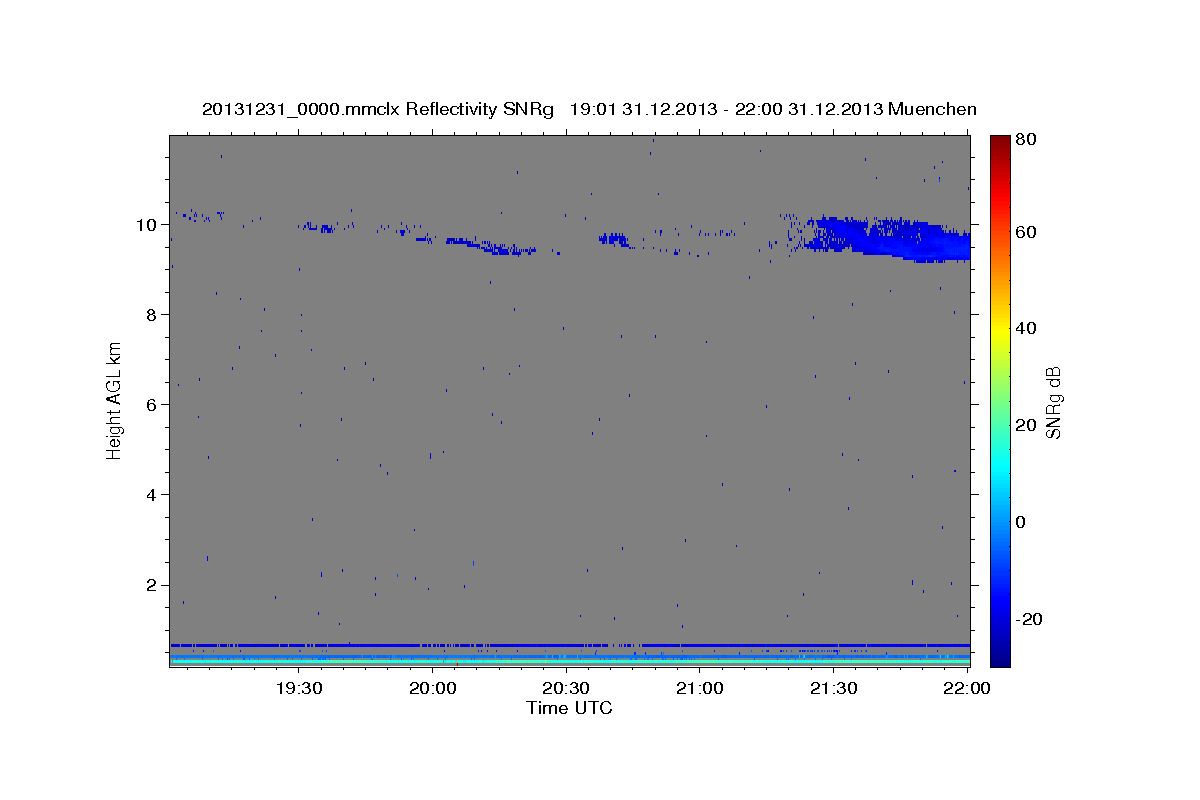Image resolution: width=1200 pixels, height=800 pixels.
Task: Click the cyan ground-level signal band
Action: click(x=569, y=661)
